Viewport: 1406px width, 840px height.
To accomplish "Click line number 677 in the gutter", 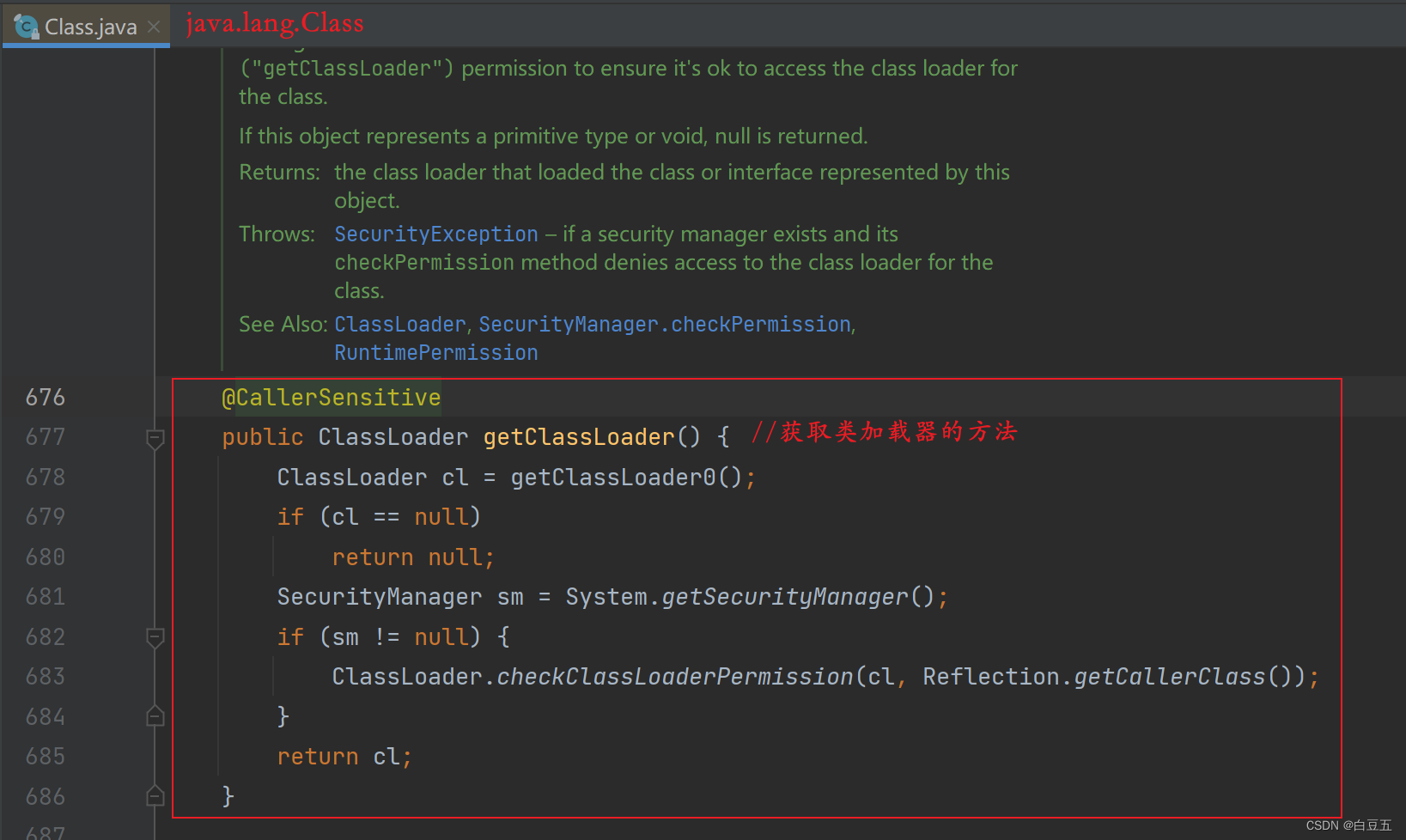I will tap(46, 437).
